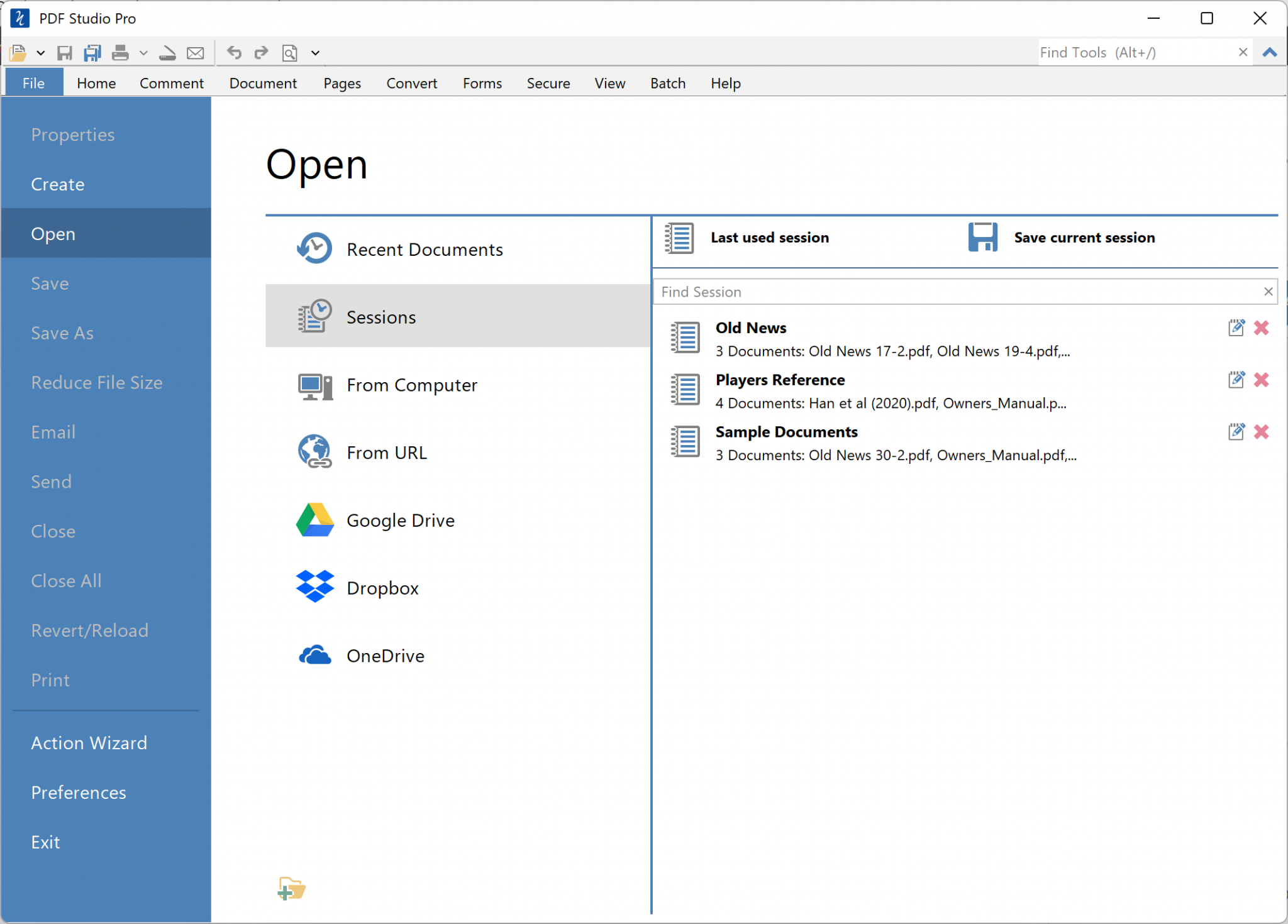Undo the last action
This screenshot has height=924, width=1288.
(x=233, y=53)
